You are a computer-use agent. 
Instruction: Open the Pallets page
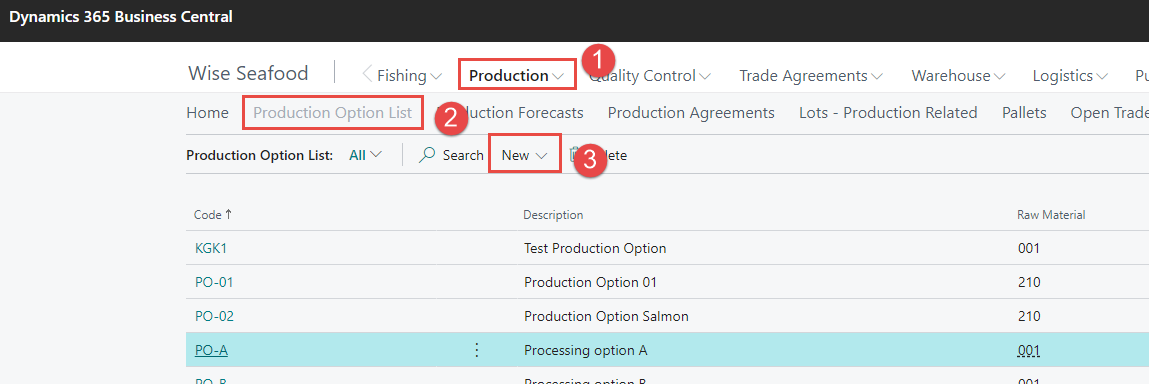click(1024, 113)
